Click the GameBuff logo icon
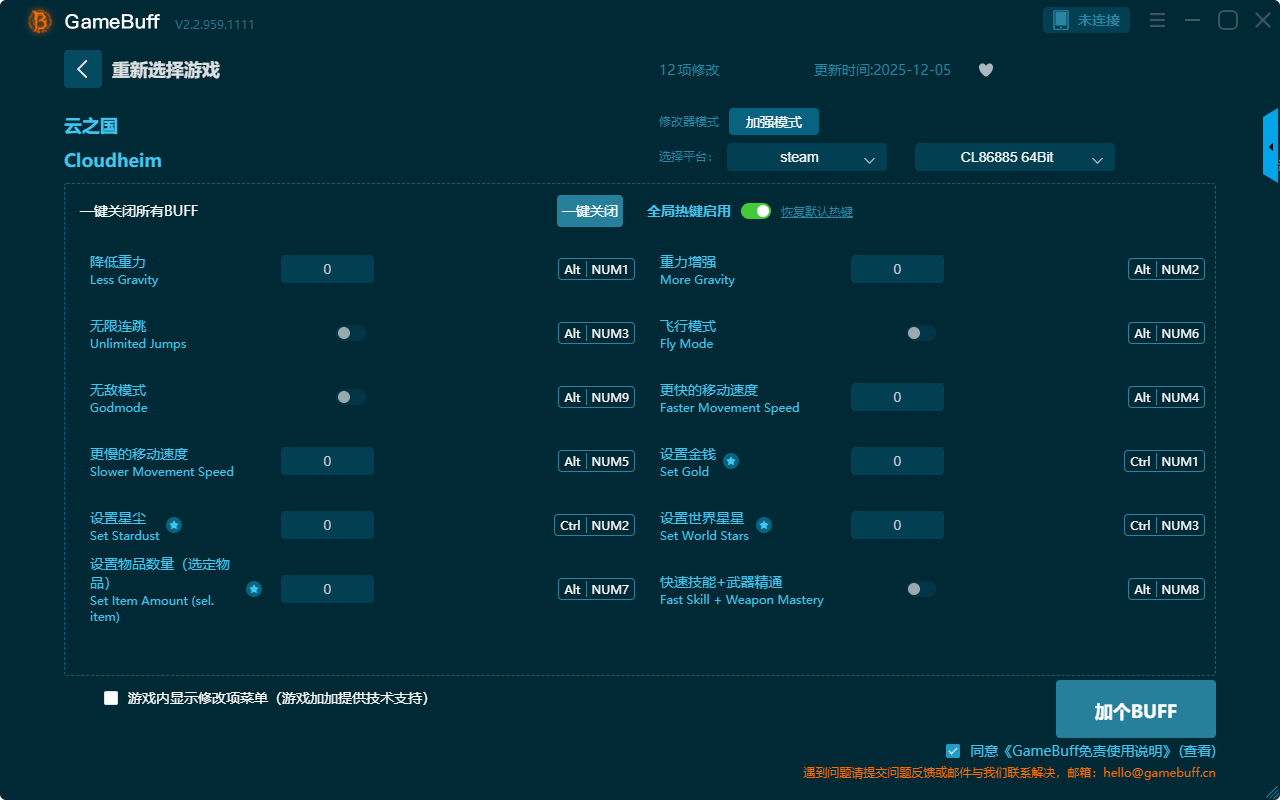 (40, 21)
